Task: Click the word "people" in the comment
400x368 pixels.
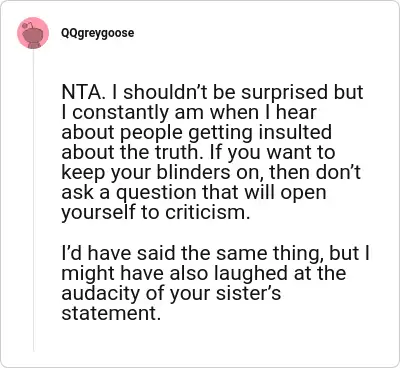Action: [151, 133]
